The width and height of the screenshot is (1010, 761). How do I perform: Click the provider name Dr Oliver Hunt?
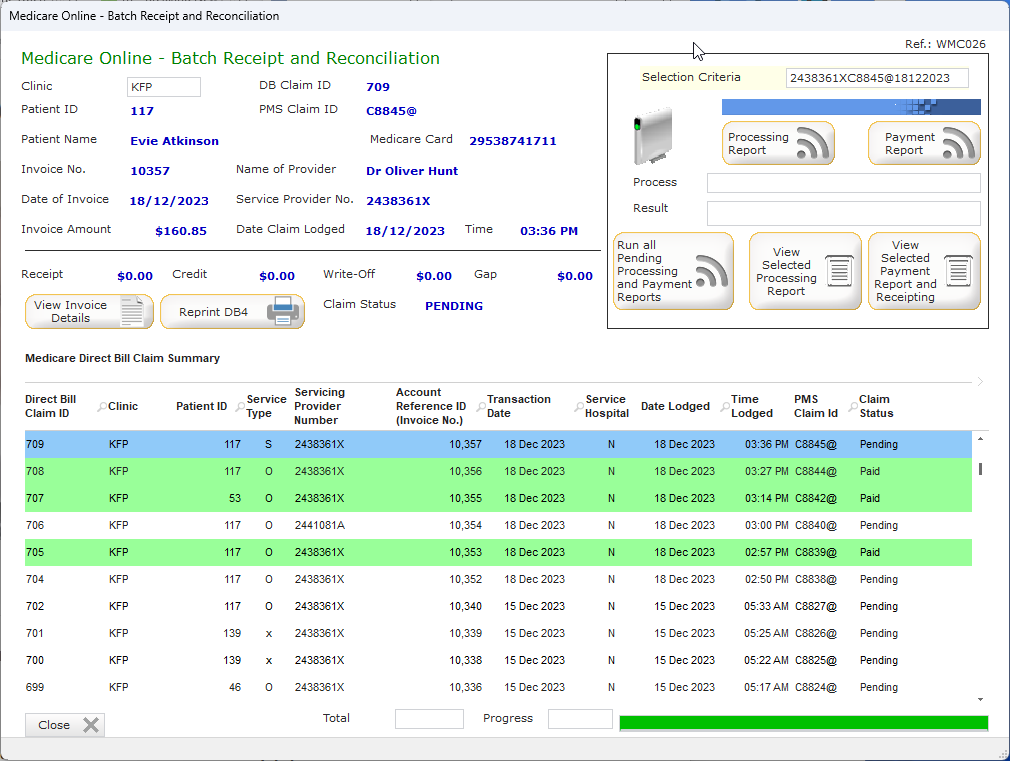(412, 171)
